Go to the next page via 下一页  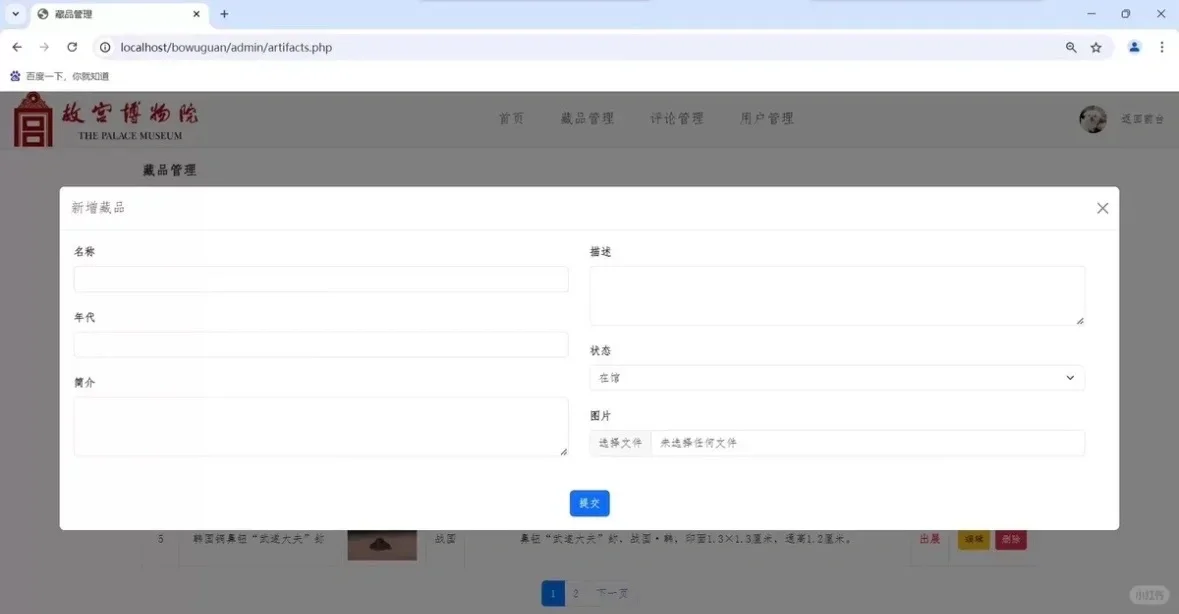(613, 592)
